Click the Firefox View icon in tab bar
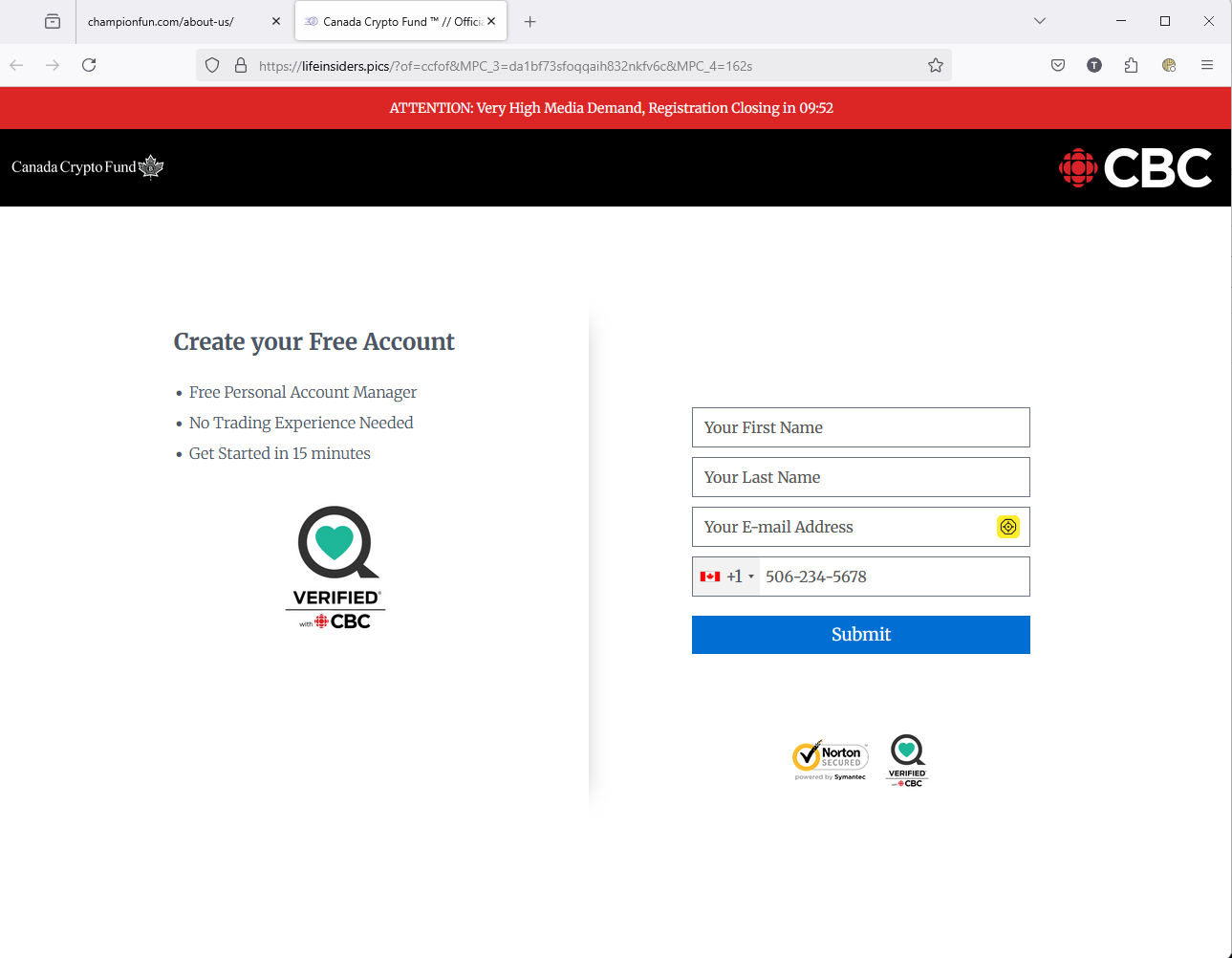The width and height of the screenshot is (1232, 958). coord(53,21)
